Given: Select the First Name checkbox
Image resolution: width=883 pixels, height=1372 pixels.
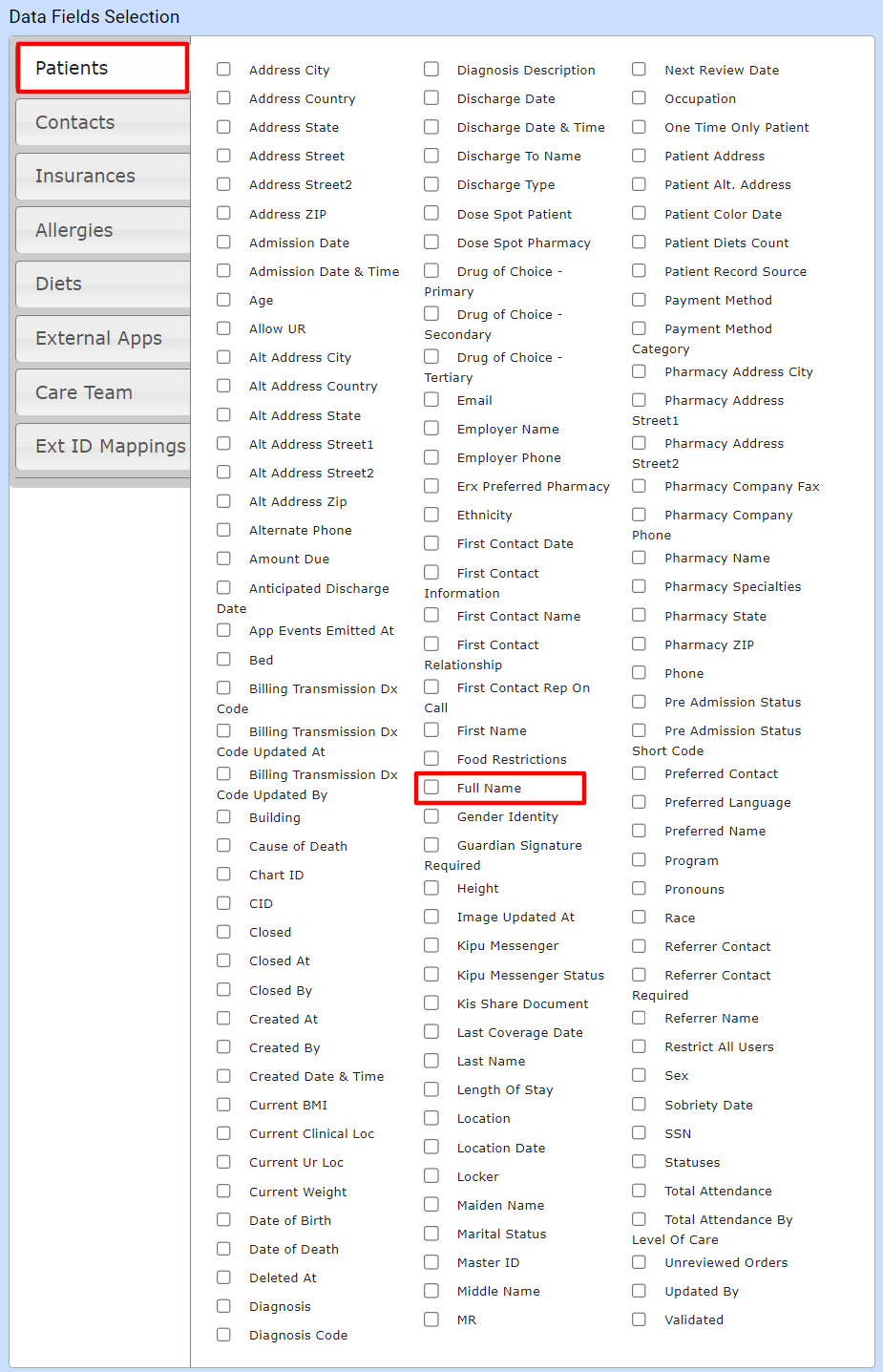Looking at the screenshot, I should pos(431,730).
